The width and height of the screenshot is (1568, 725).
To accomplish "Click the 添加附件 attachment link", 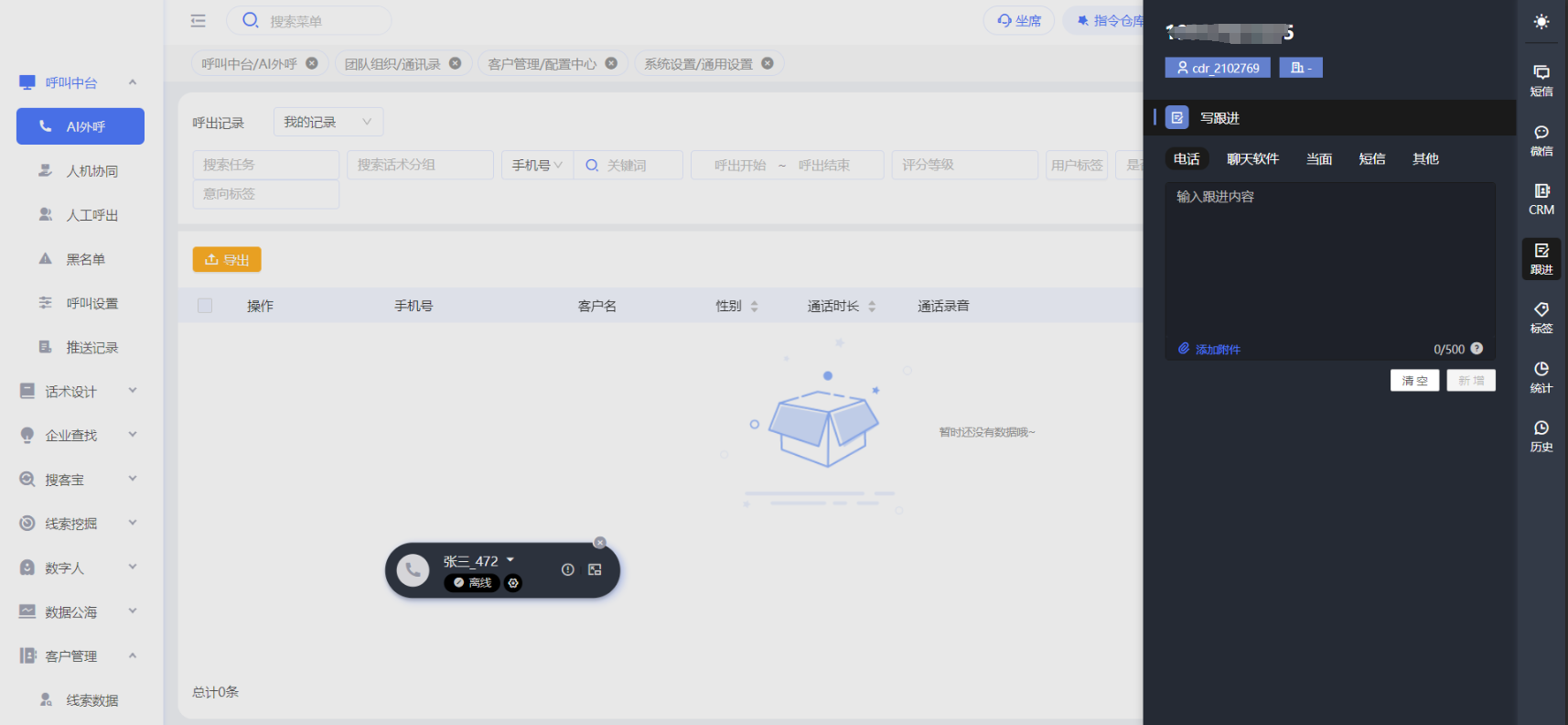I will pos(1209,349).
